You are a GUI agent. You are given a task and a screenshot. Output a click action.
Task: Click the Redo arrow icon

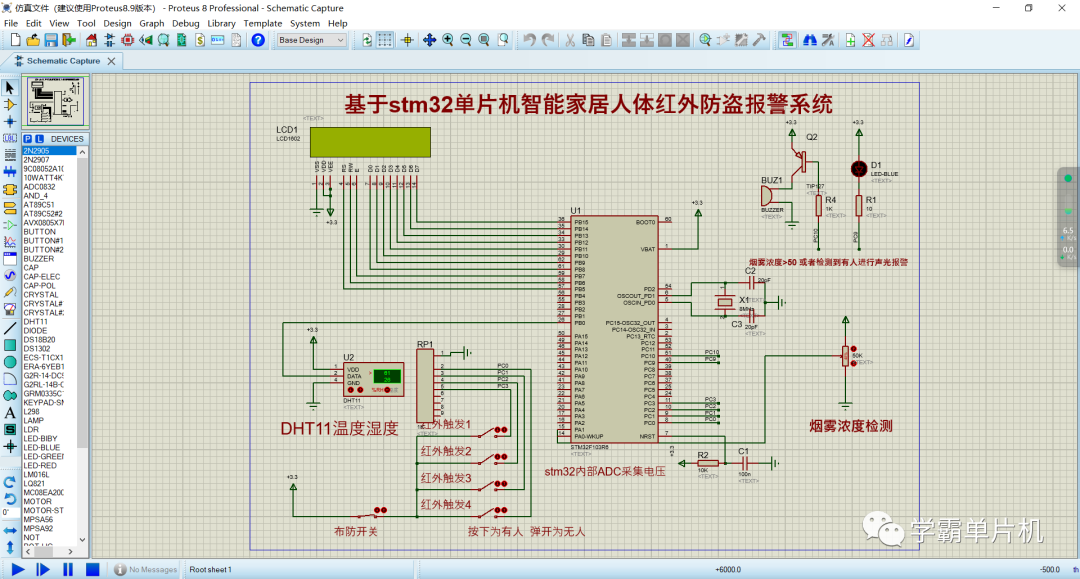[548, 40]
